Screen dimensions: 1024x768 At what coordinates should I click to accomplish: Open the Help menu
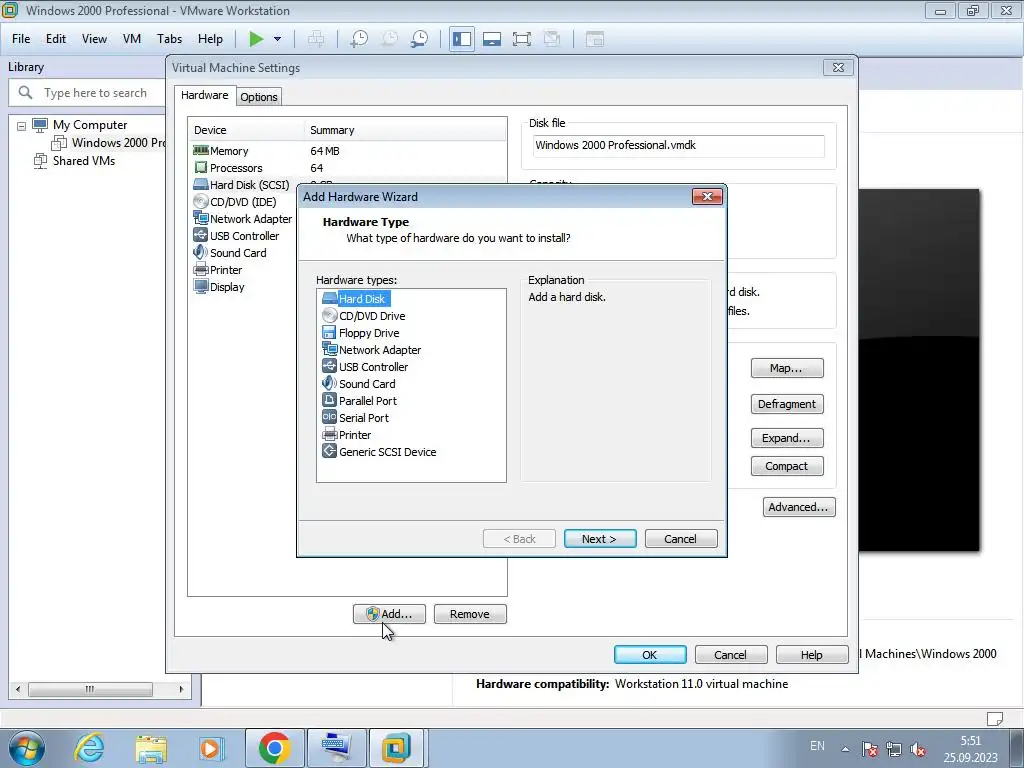coord(210,39)
